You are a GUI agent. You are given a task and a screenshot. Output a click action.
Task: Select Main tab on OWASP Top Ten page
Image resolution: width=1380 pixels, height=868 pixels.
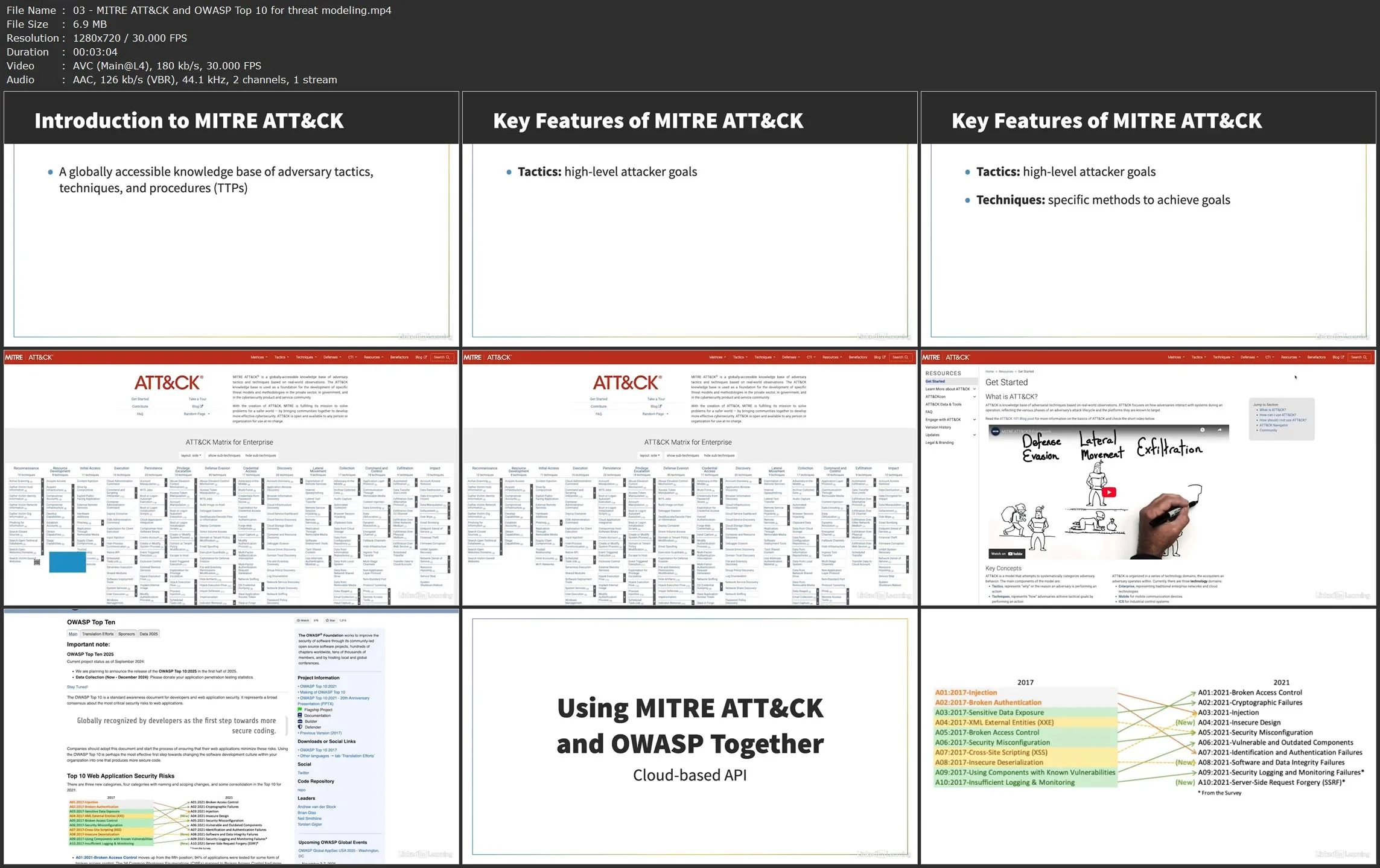pyautogui.click(x=73, y=634)
